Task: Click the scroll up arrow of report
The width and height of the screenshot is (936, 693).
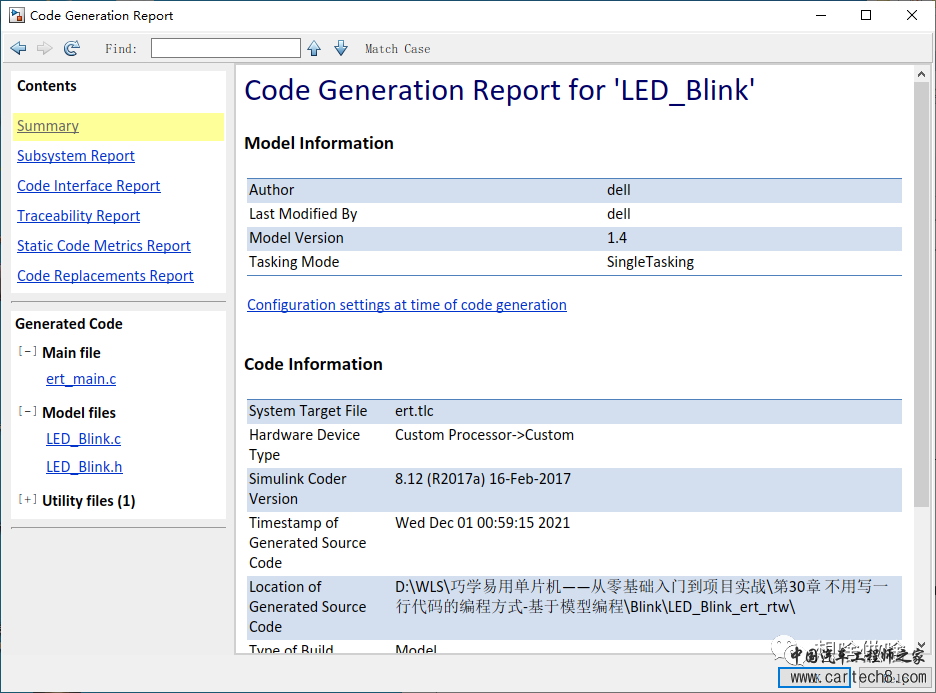Action: tap(921, 75)
